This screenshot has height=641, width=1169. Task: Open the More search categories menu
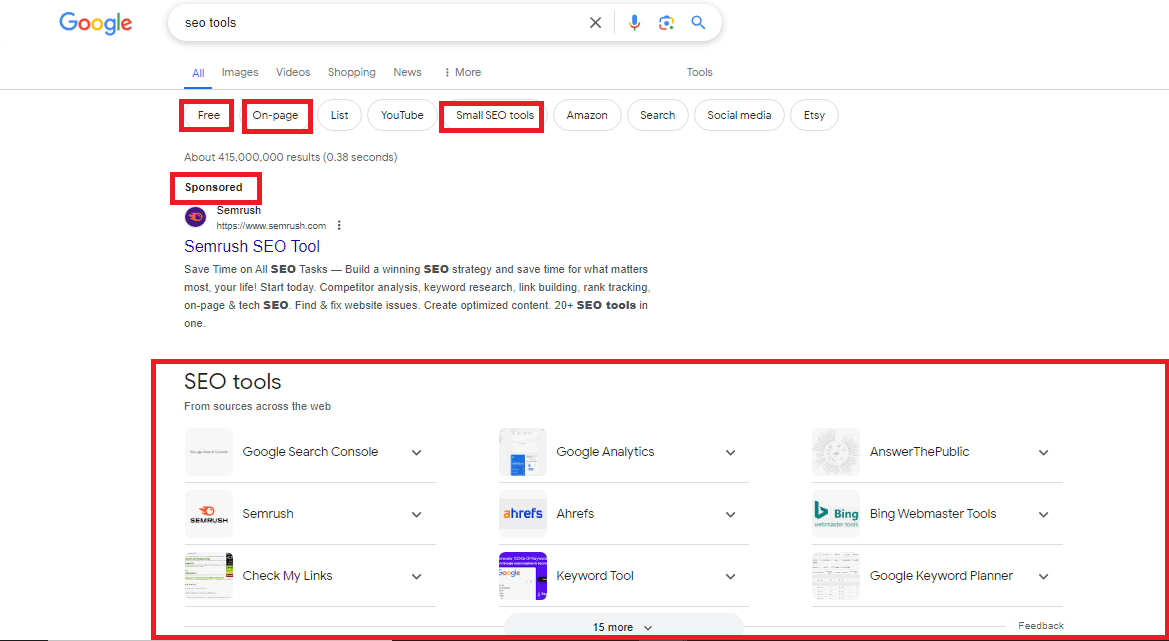(x=462, y=72)
